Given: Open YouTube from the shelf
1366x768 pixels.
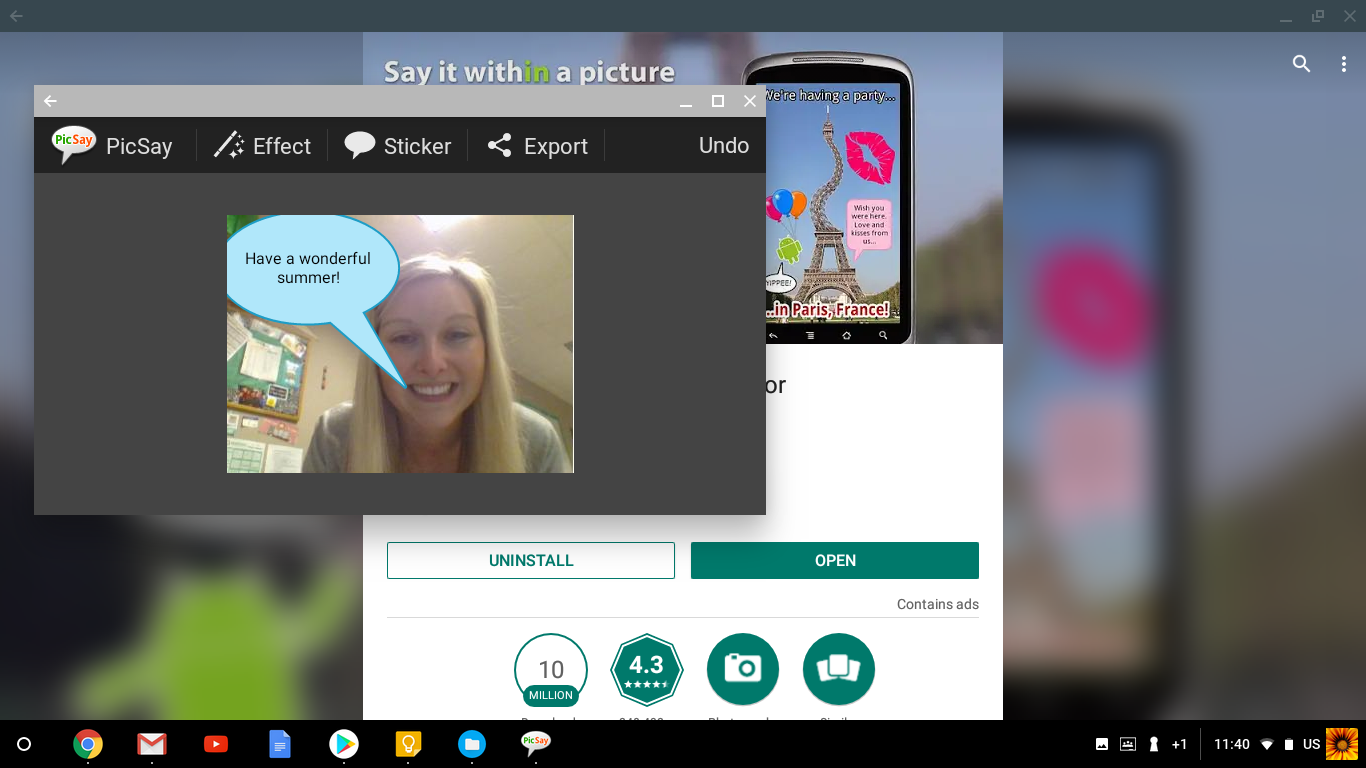Looking at the screenshot, I should pyautogui.click(x=216, y=744).
